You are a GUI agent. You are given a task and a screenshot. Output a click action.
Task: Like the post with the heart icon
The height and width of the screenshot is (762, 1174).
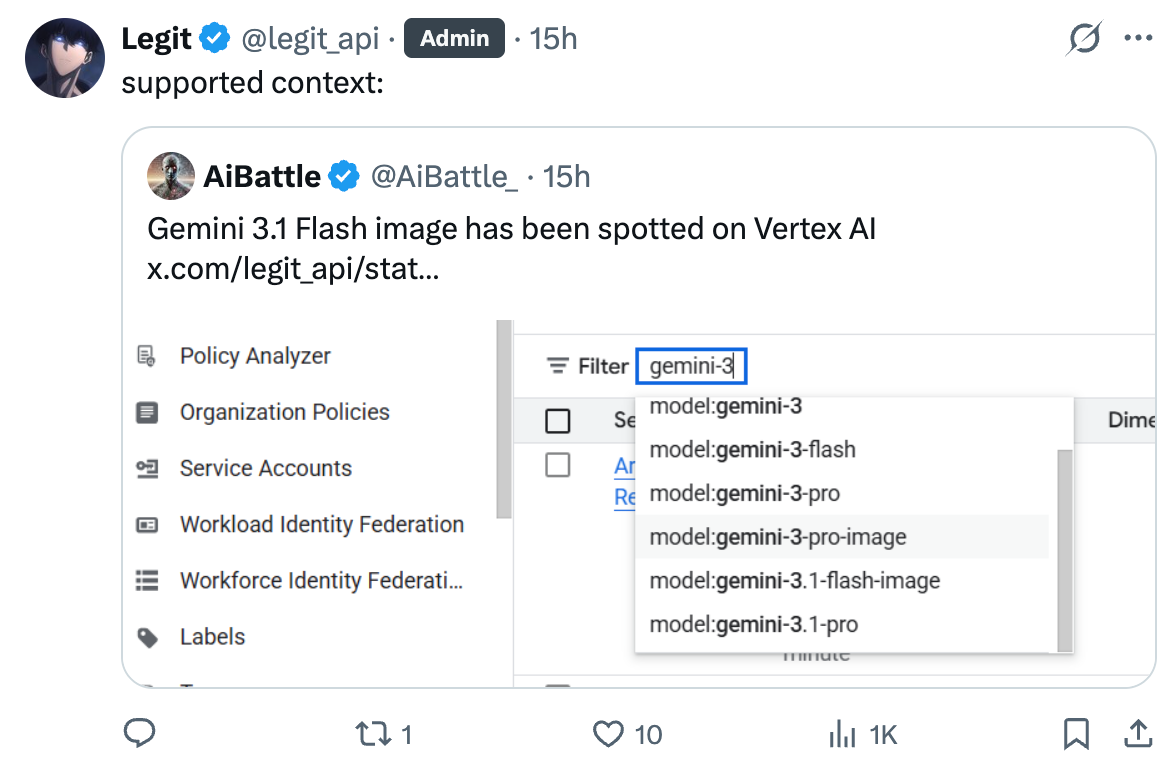tap(608, 735)
